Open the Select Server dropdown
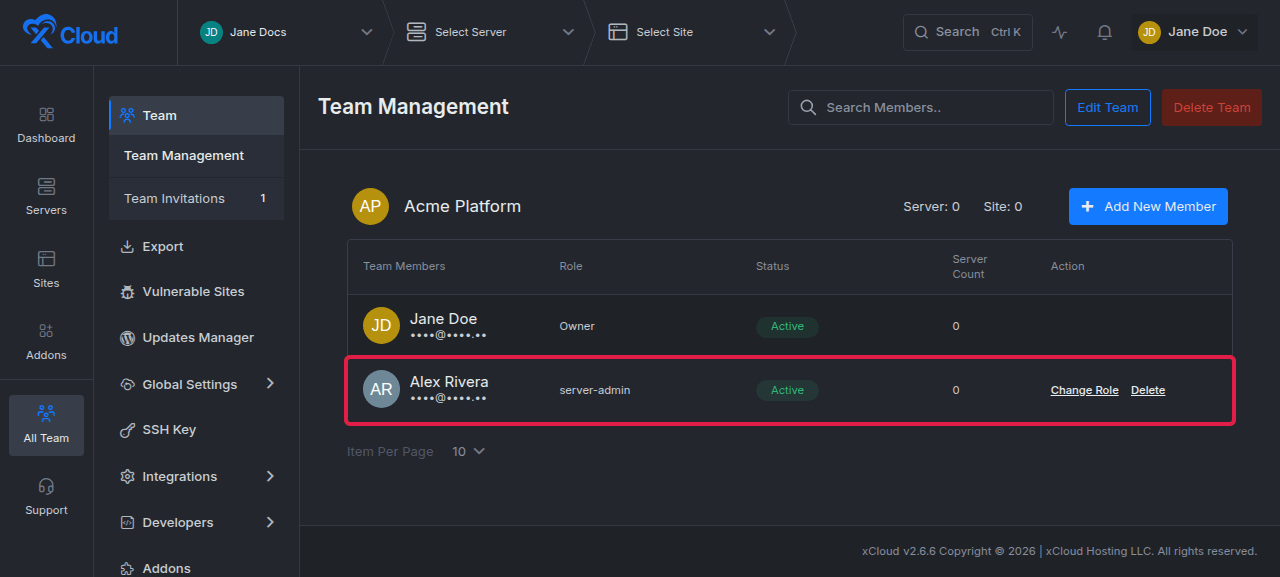Viewport: 1280px width, 577px height. coord(490,32)
